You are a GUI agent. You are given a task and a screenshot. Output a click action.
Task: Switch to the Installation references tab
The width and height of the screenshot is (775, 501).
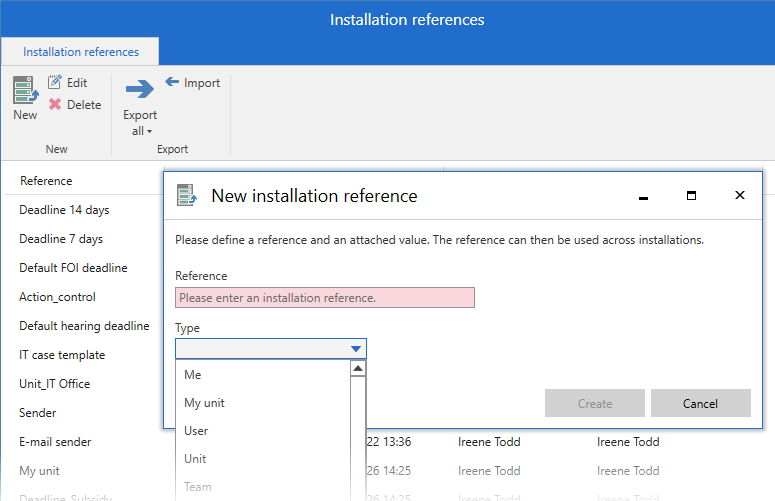tap(81, 52)
